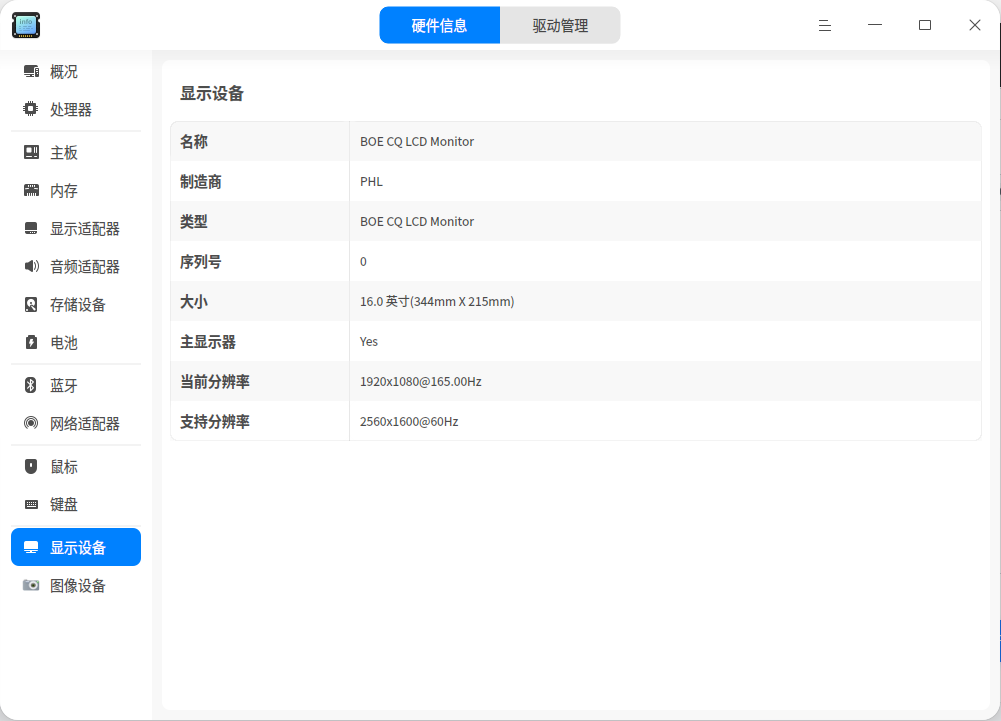
Task: Click the 存储设备 storage disk icon
Action: 31,305
